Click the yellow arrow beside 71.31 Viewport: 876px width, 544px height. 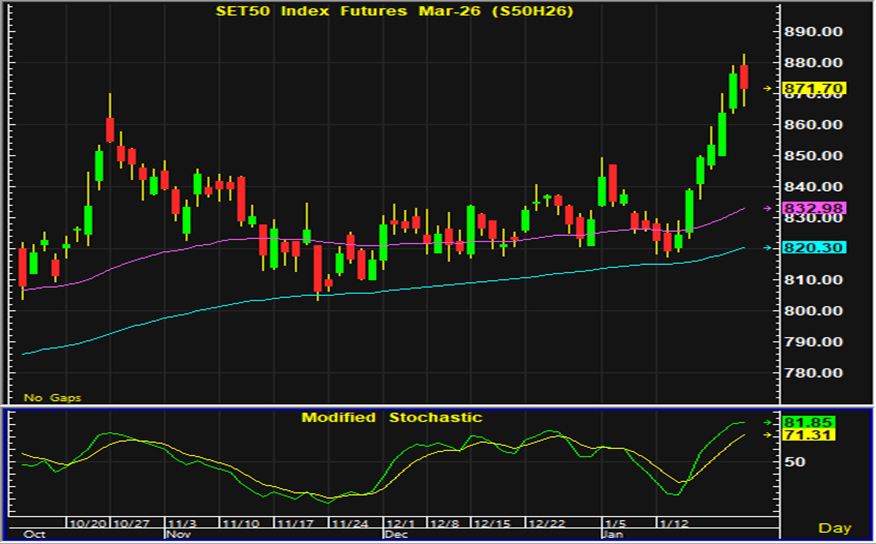coord(768,435)
